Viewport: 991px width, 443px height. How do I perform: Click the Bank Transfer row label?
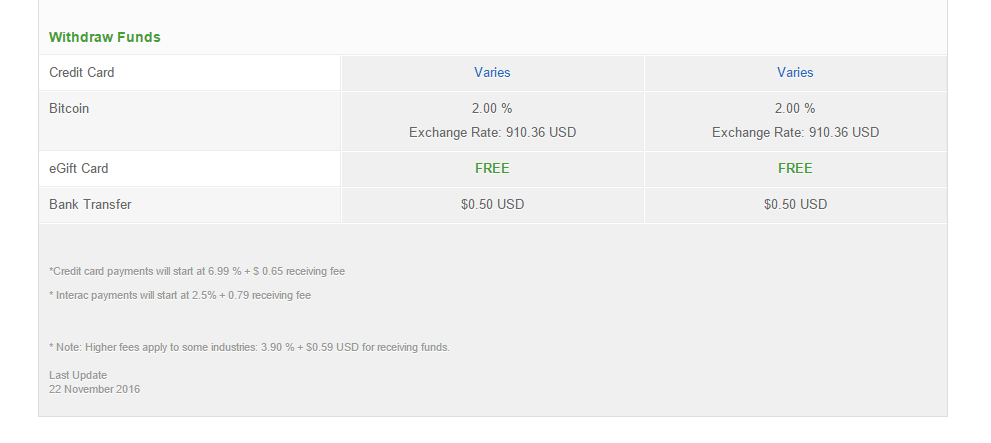[90, 205]
